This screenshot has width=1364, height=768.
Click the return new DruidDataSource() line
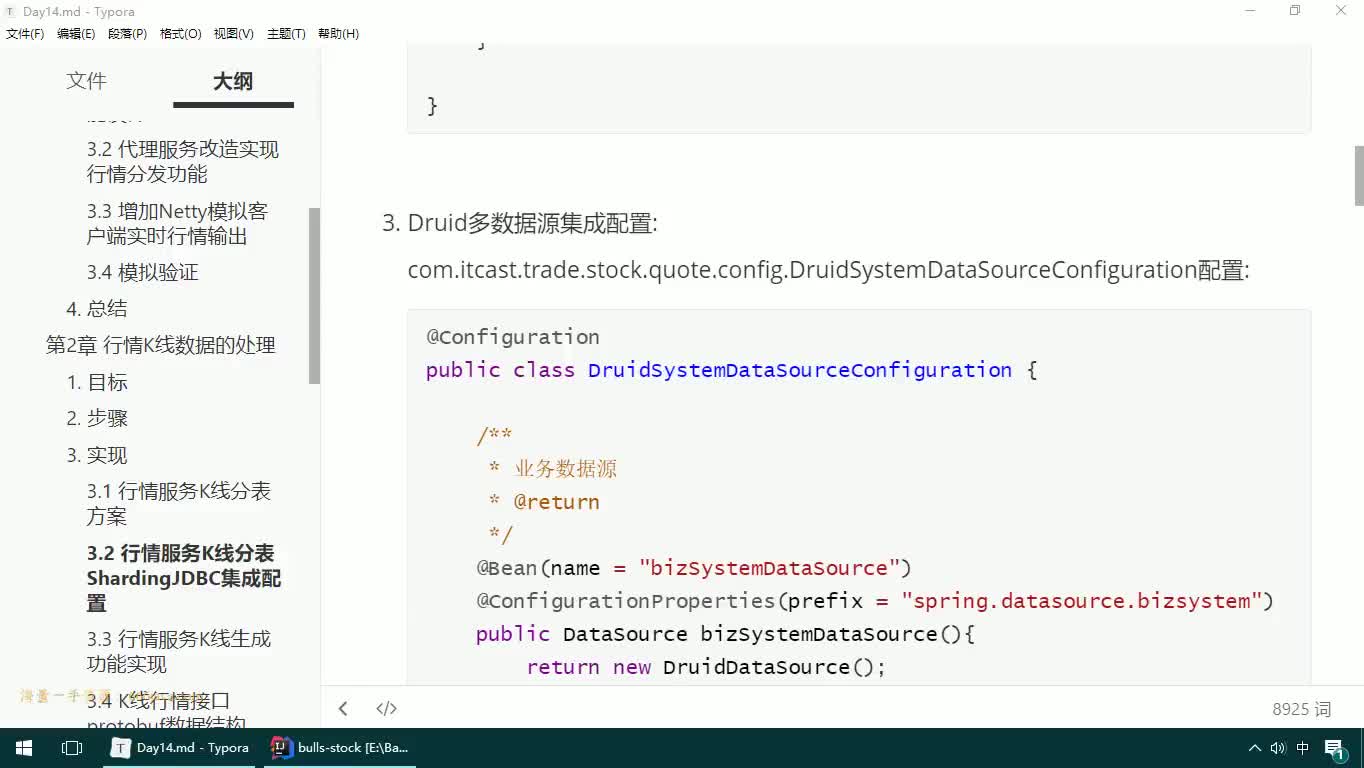706,667
